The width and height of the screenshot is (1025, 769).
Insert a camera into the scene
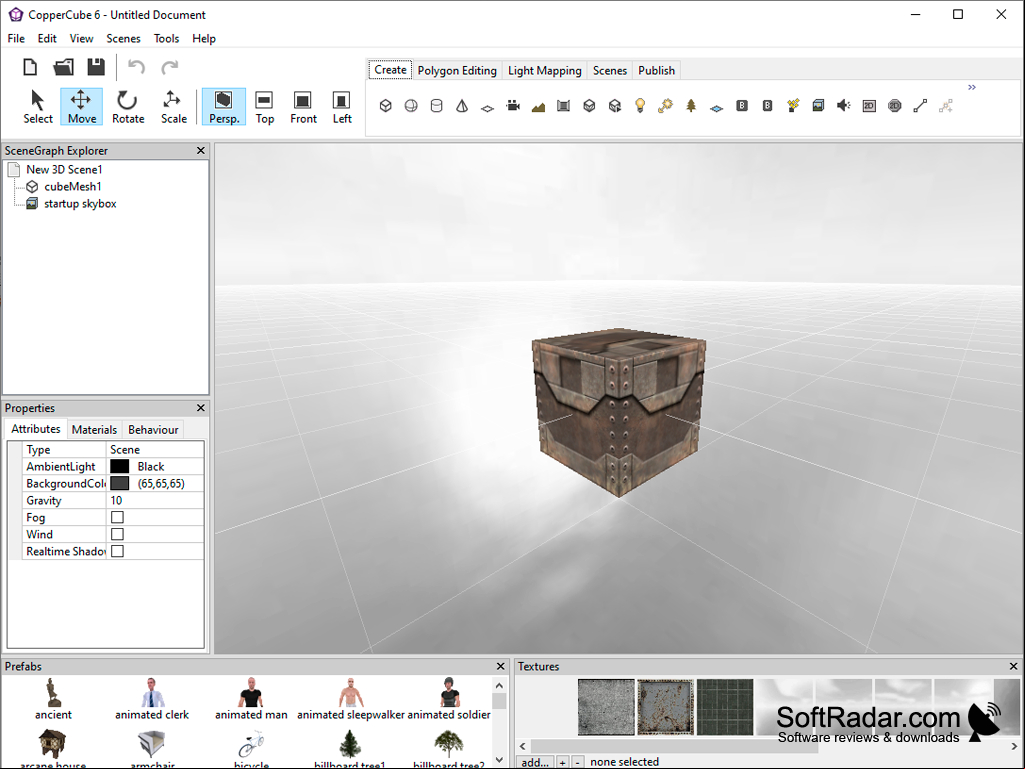pyautogui.click(x=513, y=105)
